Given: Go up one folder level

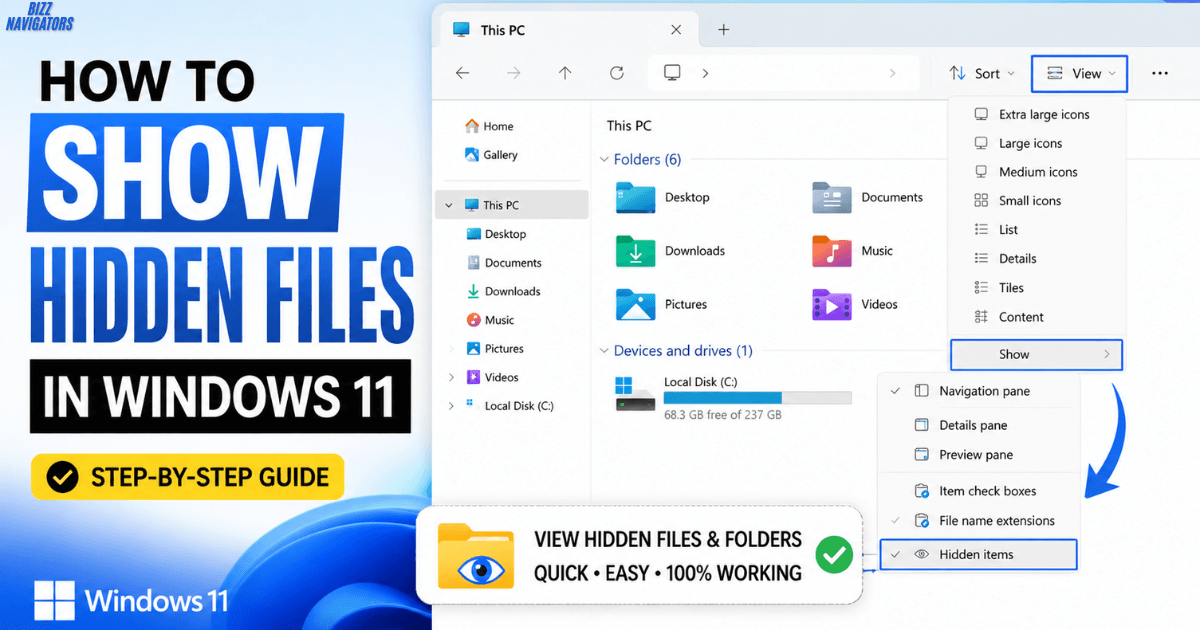Looking at the screenshot, I should coord(565,73).
